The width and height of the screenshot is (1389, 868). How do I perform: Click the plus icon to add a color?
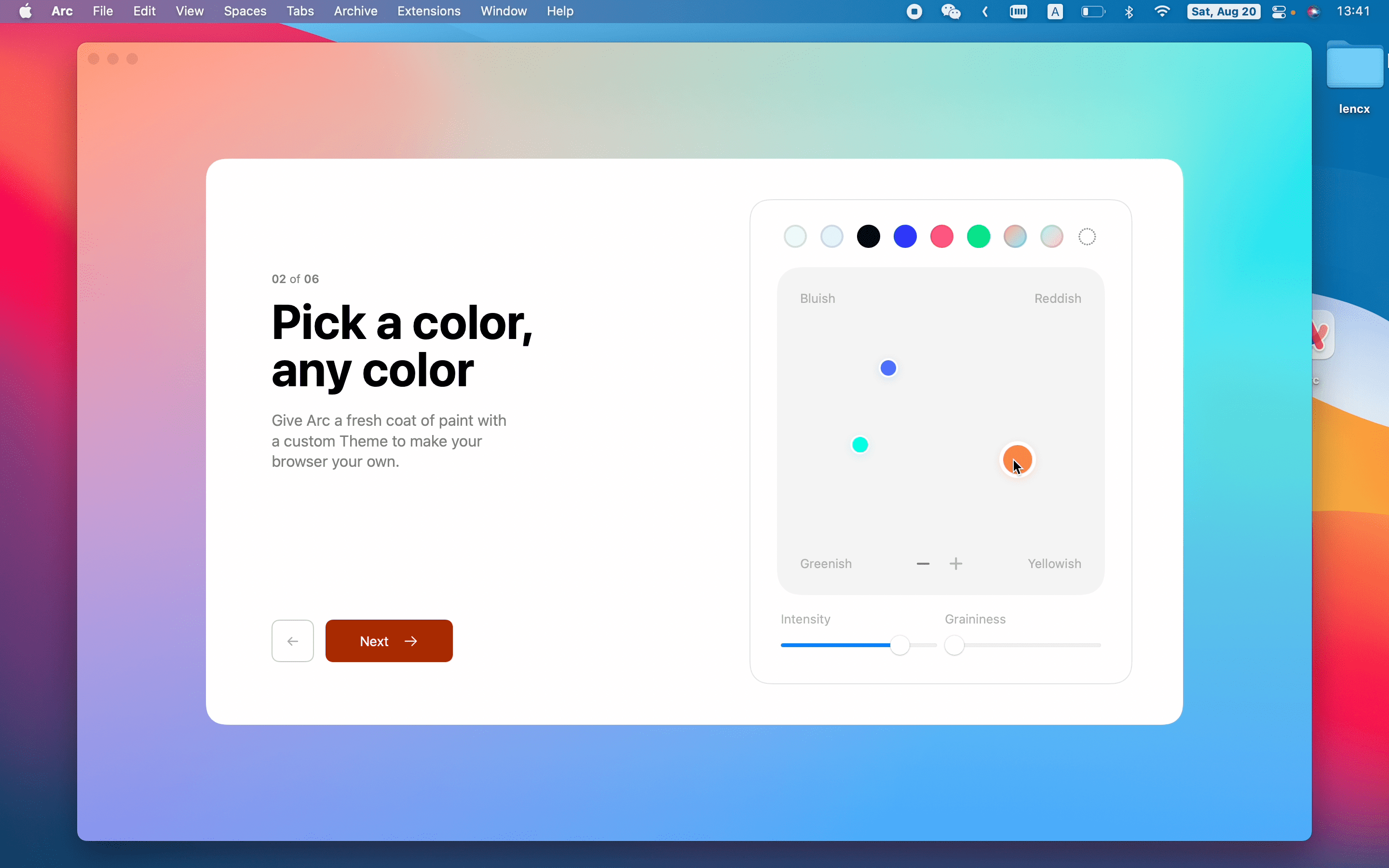(x=955, y=564)
